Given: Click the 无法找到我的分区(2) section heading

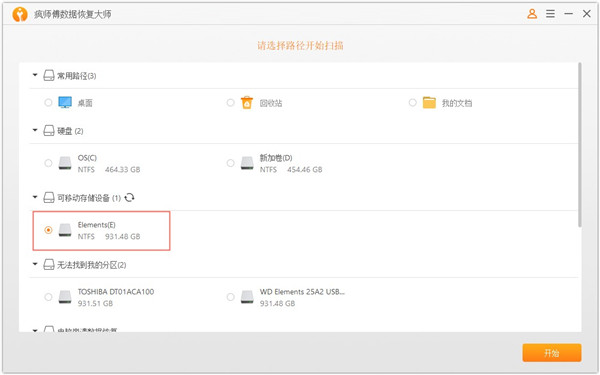Looking at the screenshot, I should [91, 265].
